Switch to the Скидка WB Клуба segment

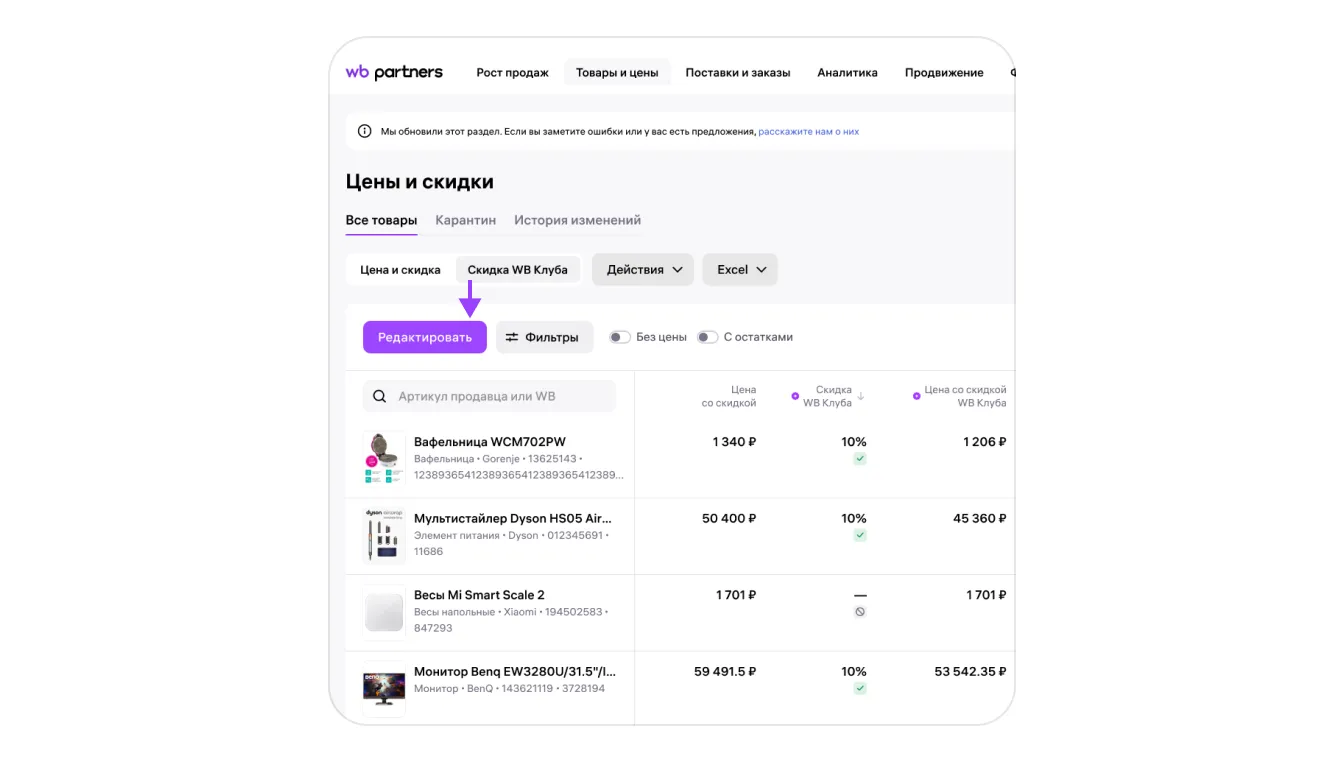(517, 270)
